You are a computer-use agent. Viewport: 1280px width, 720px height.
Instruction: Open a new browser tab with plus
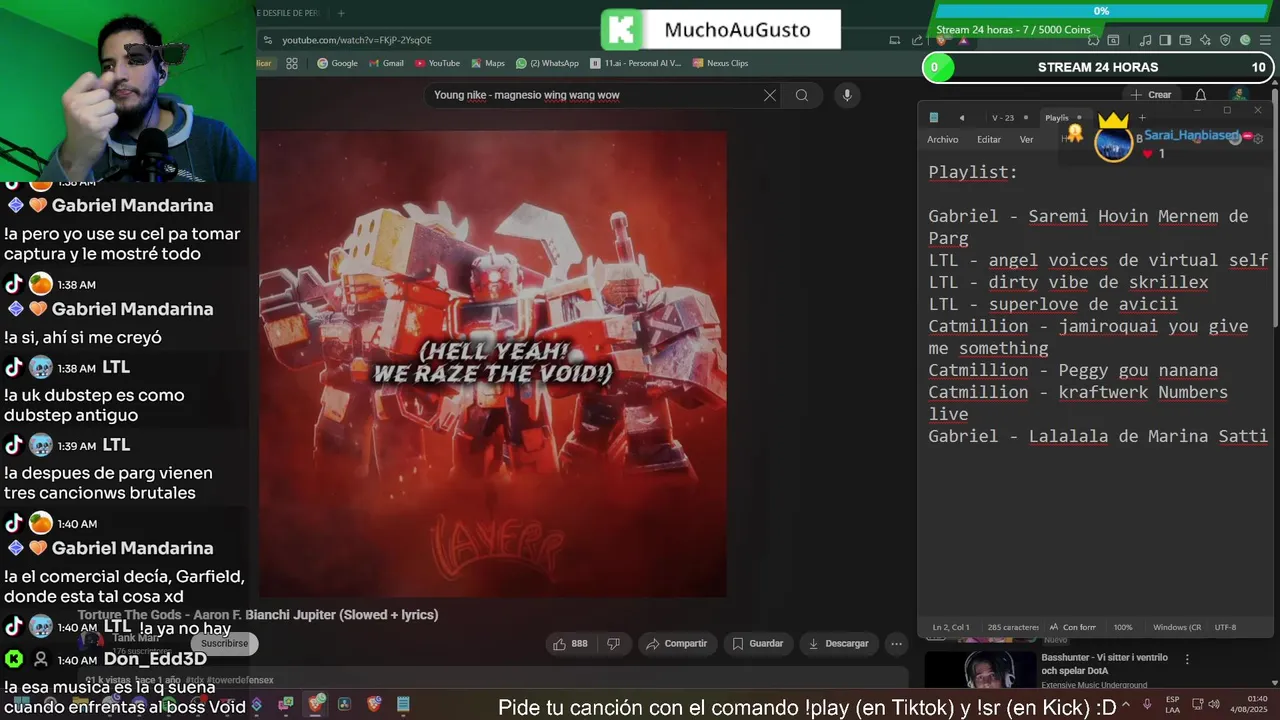(x=341, y=13)
